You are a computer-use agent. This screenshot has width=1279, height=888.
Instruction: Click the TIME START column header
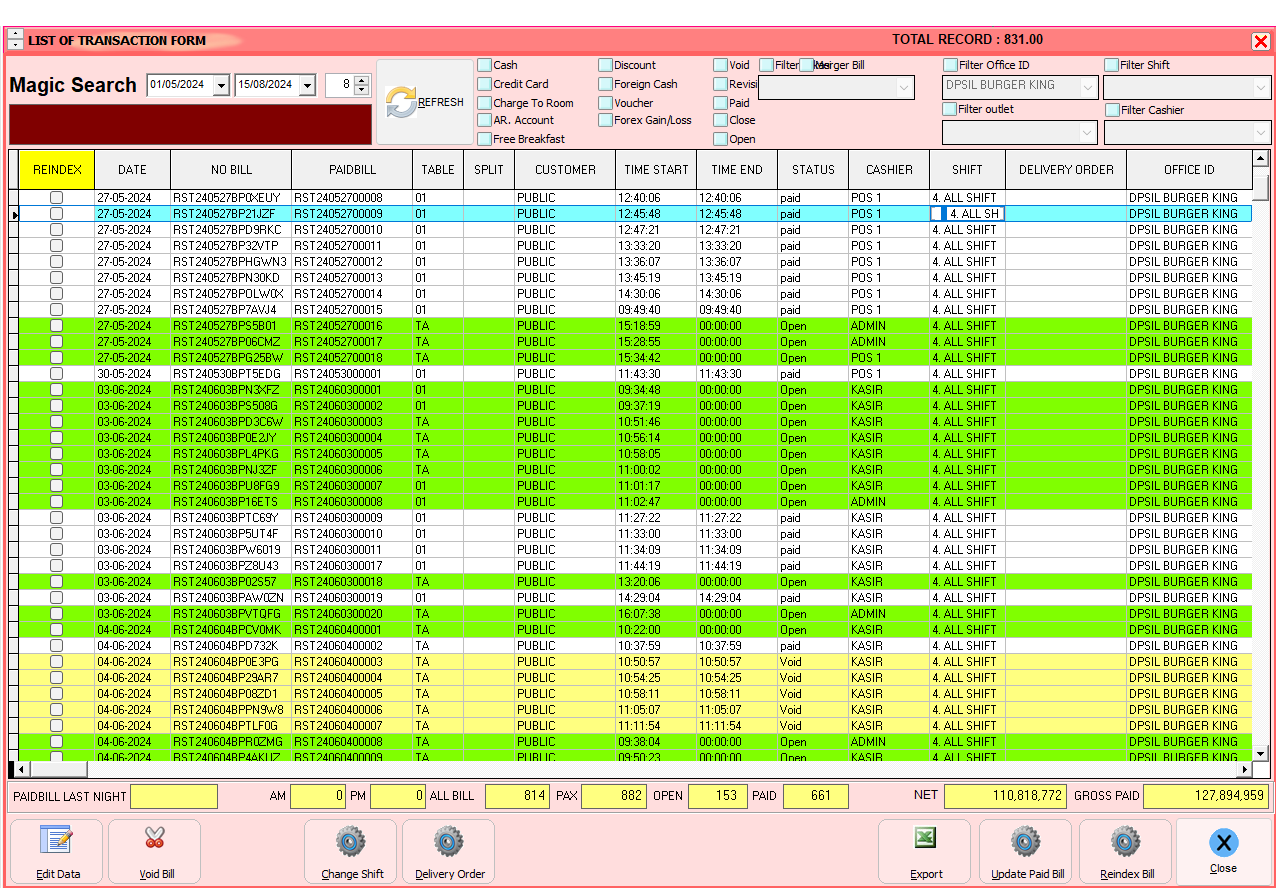(x=656, y=170)
